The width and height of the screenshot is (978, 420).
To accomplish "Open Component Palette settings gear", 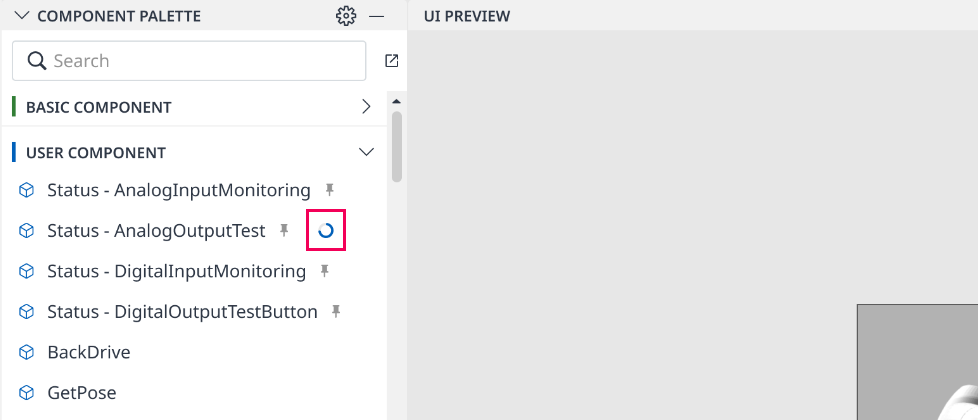I will 346,16.
